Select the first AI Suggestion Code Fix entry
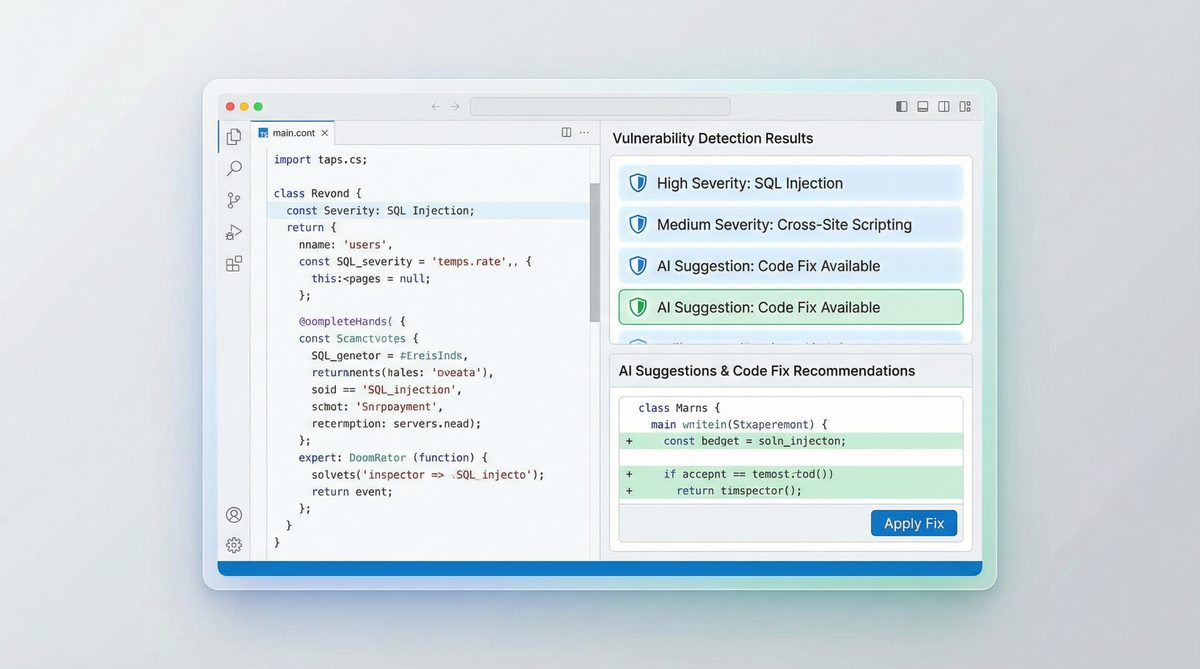The height and width of the screenshot is (669, 1200). coord(790,265)
